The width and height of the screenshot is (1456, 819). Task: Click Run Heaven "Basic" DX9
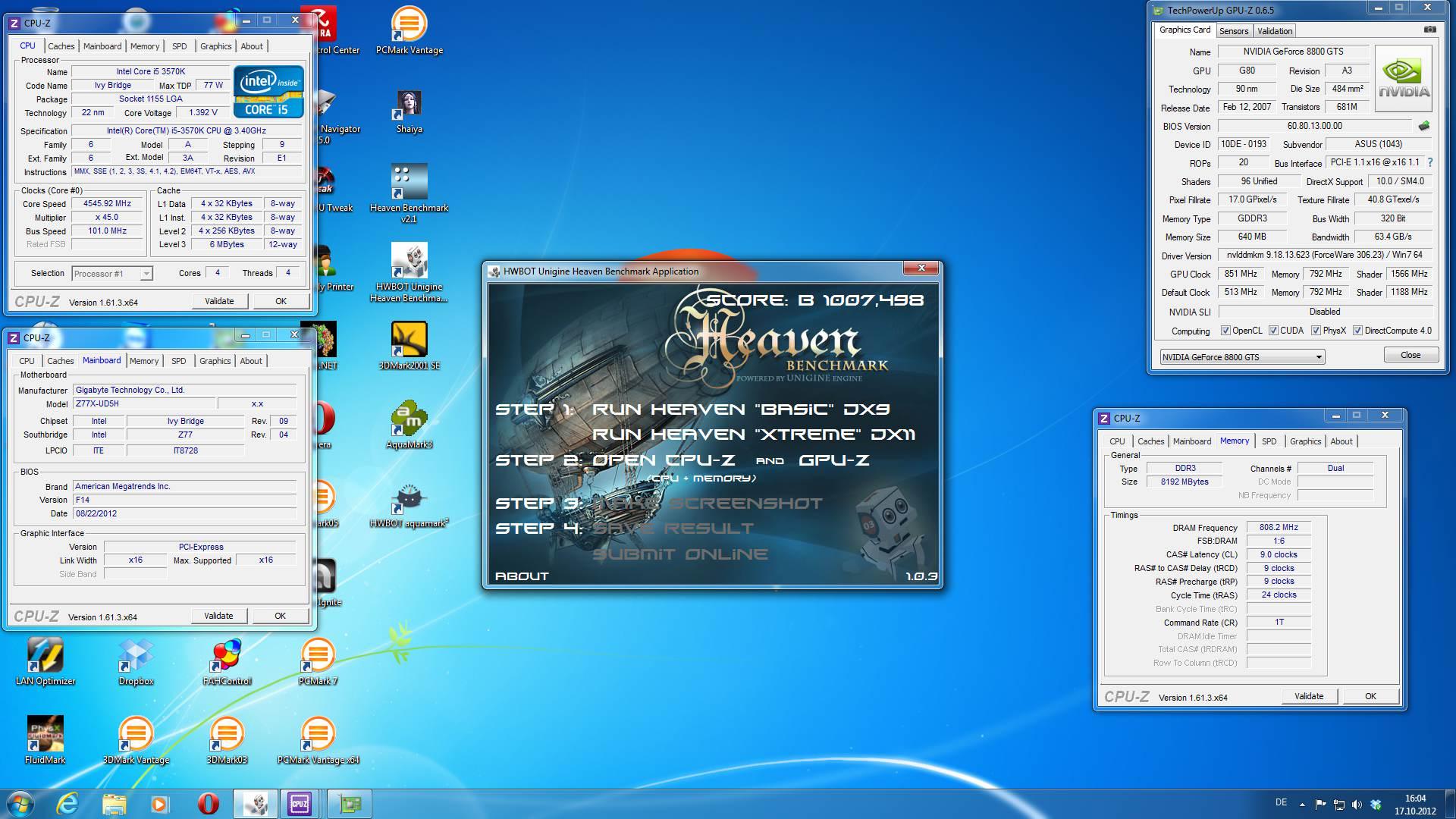(741, 409)
